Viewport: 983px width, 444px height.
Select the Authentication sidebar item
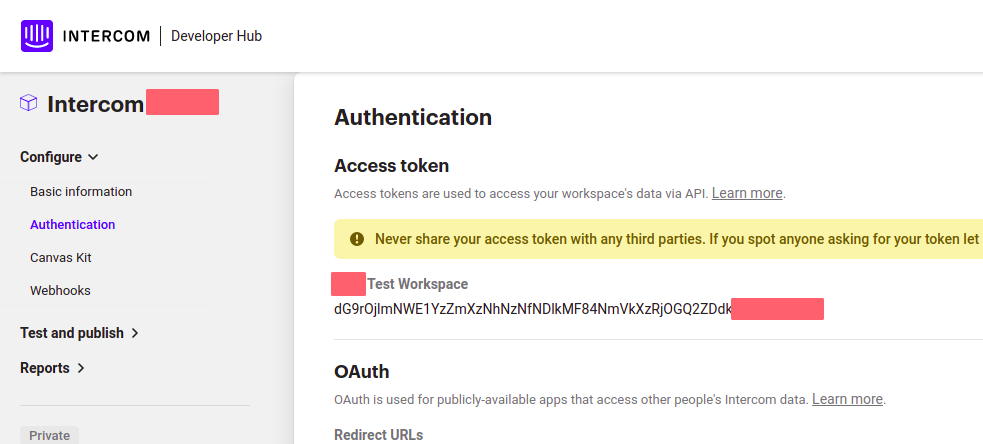pos(73,225)
